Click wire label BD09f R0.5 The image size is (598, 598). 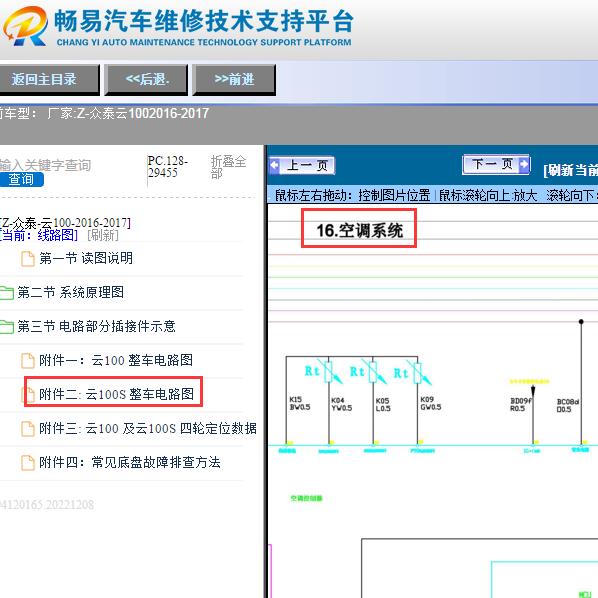[x=520, y=405]
